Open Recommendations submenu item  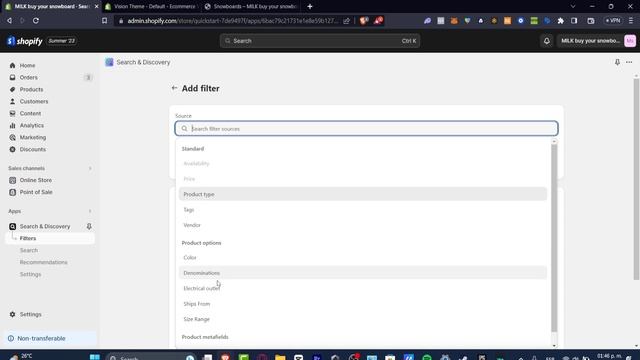point(43,262)
